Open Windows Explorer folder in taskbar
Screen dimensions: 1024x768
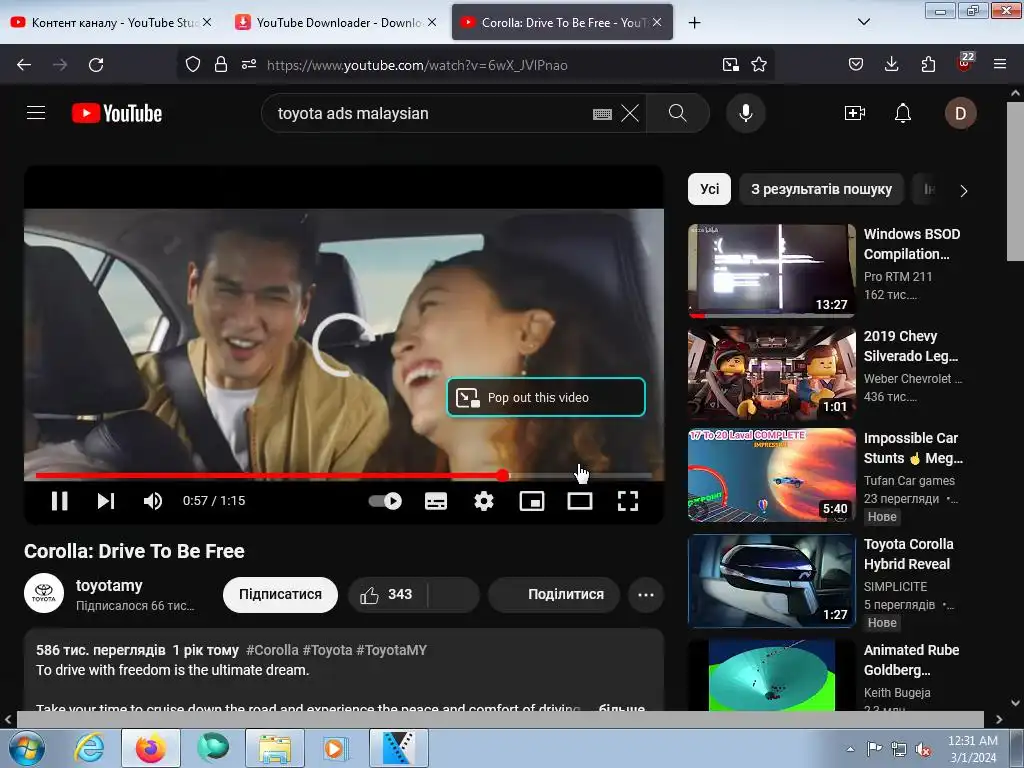tap(275, 748)
